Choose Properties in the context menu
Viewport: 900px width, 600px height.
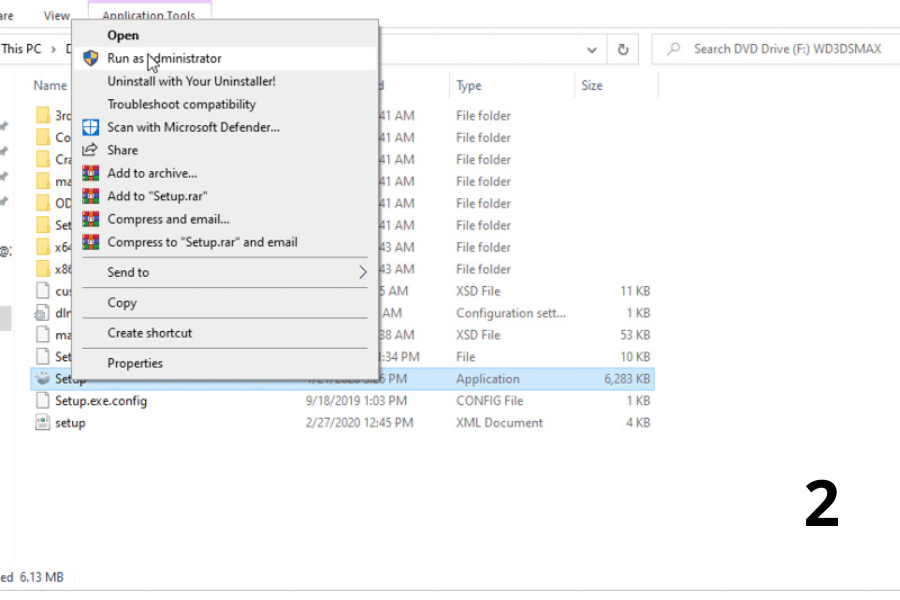[135, 363]
